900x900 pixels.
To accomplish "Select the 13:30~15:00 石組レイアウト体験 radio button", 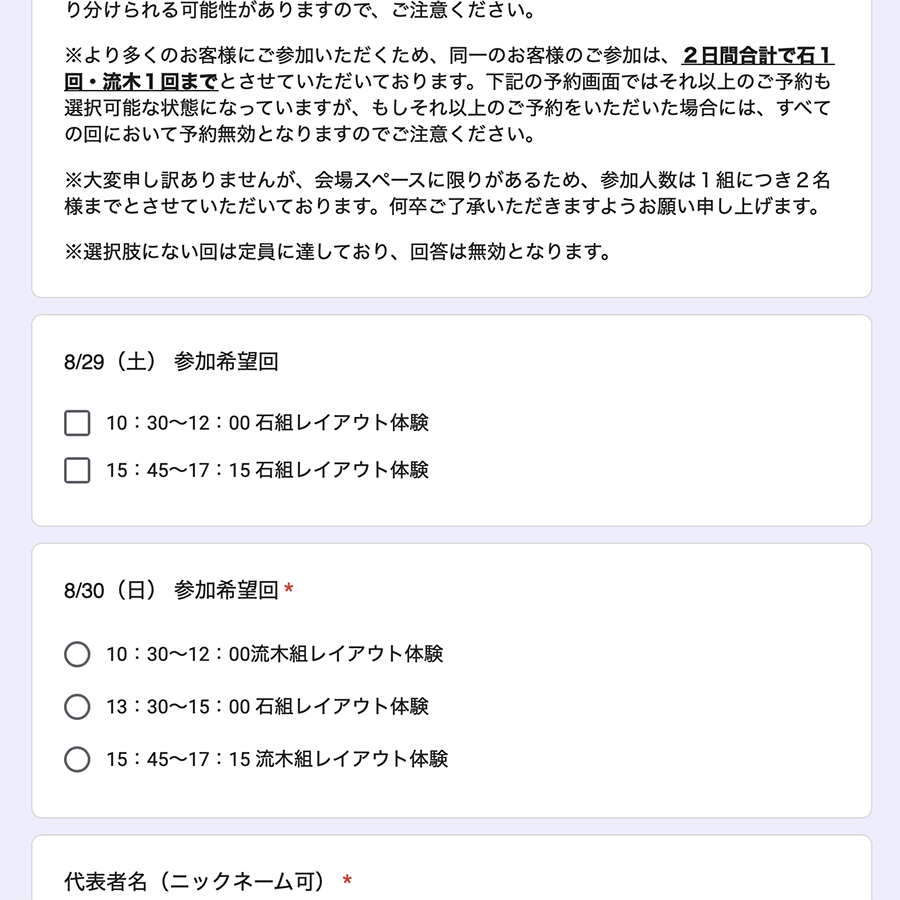I will pos(77,707).
